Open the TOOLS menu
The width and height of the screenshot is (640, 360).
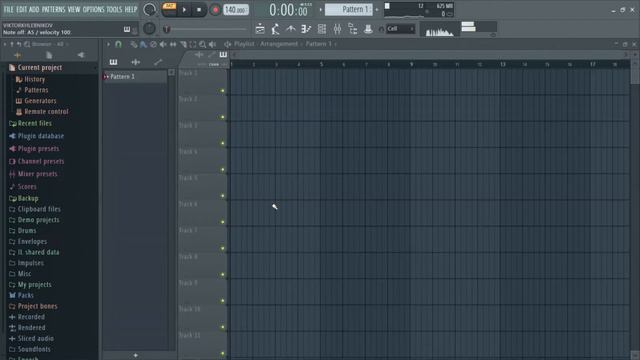pos(114,9)
